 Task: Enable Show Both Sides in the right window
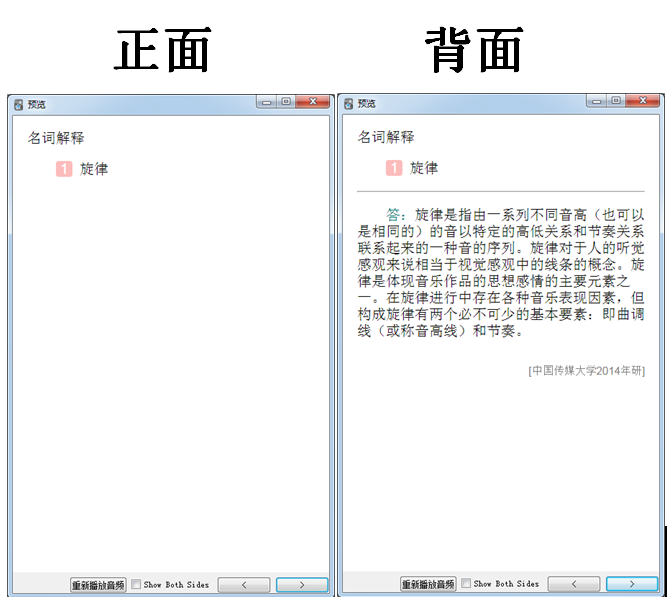[466, 583]
